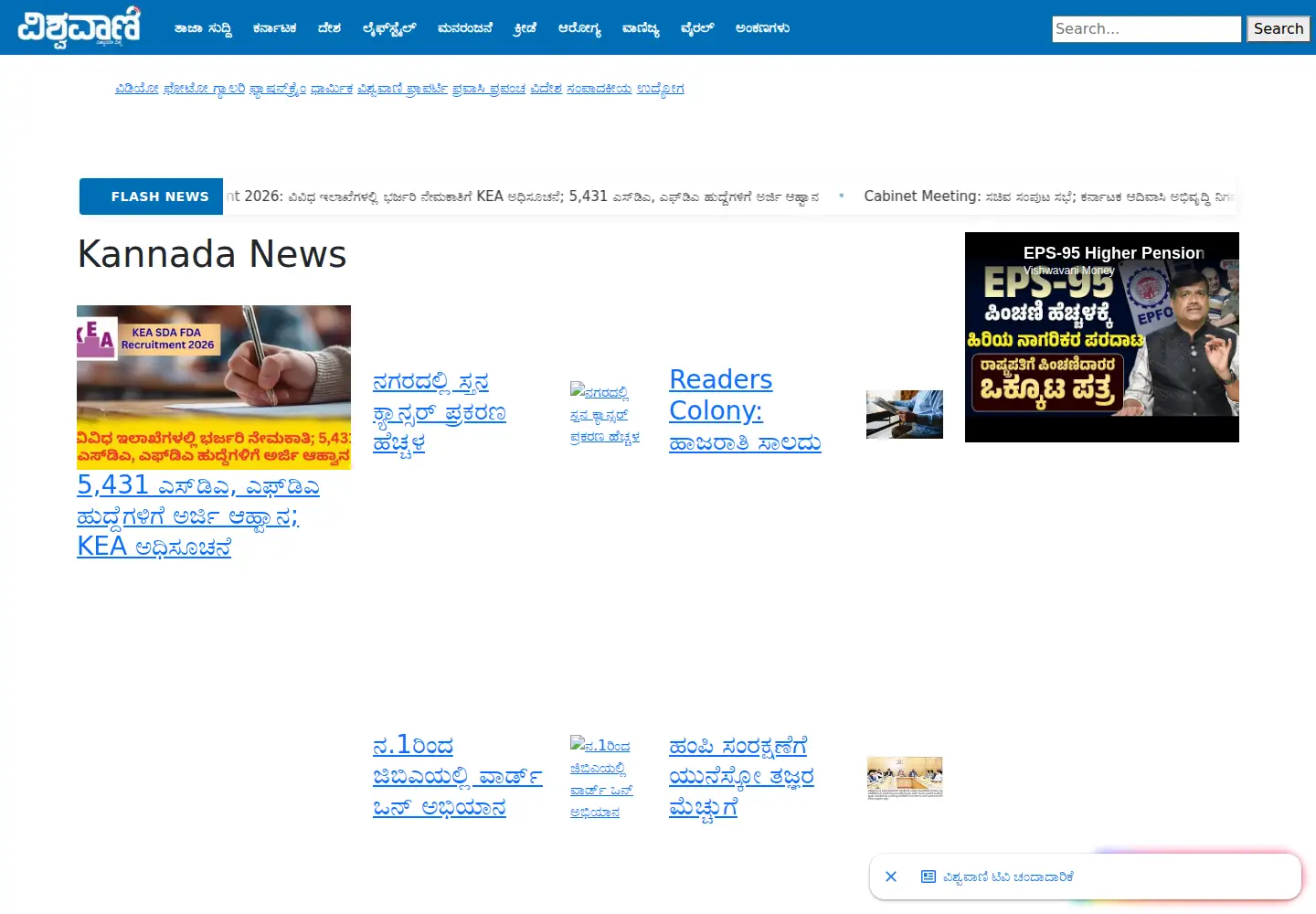Play the EPS-95 Higher Pension video
1316x914 pixels.
coord(1102,337)
